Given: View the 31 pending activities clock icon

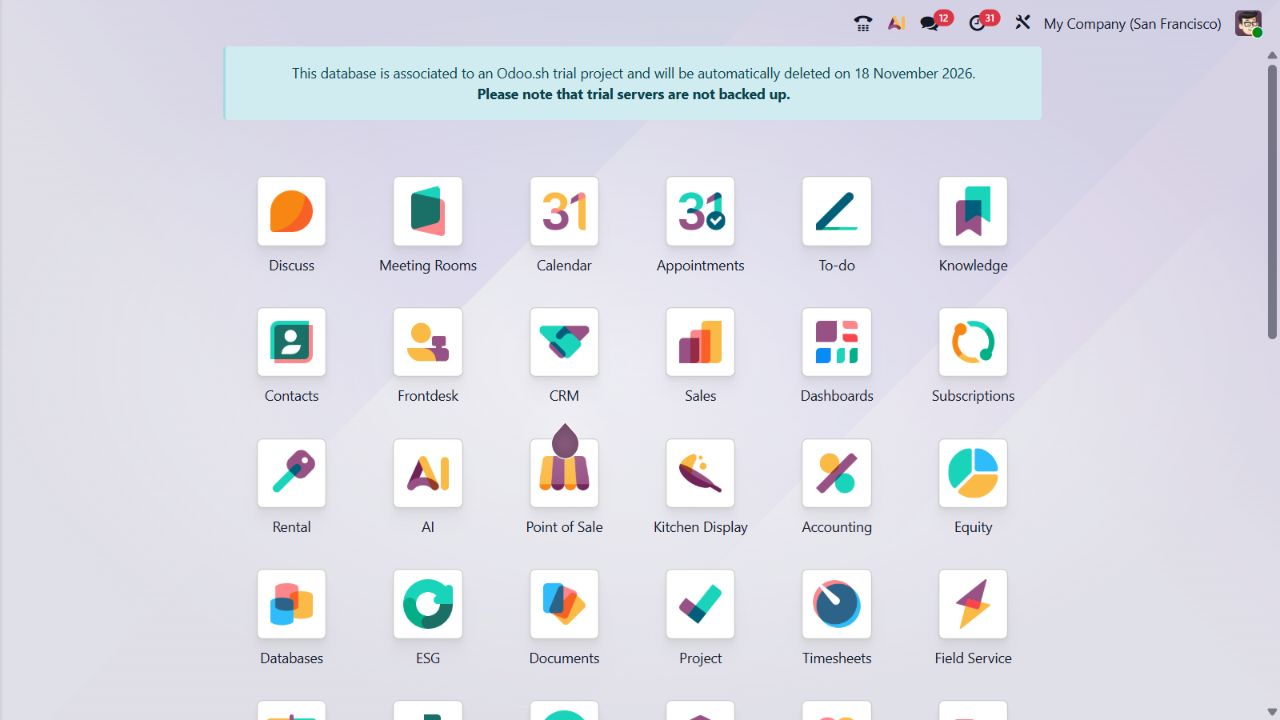Looking at the screenshot, I should 983,22.
